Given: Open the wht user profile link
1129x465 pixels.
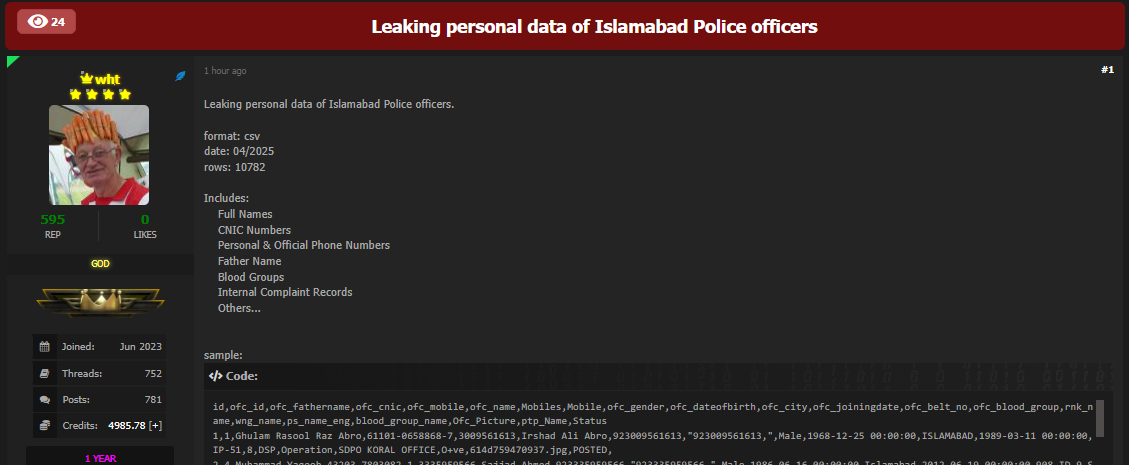Looking at the screenshot, I should coord(107,79).
